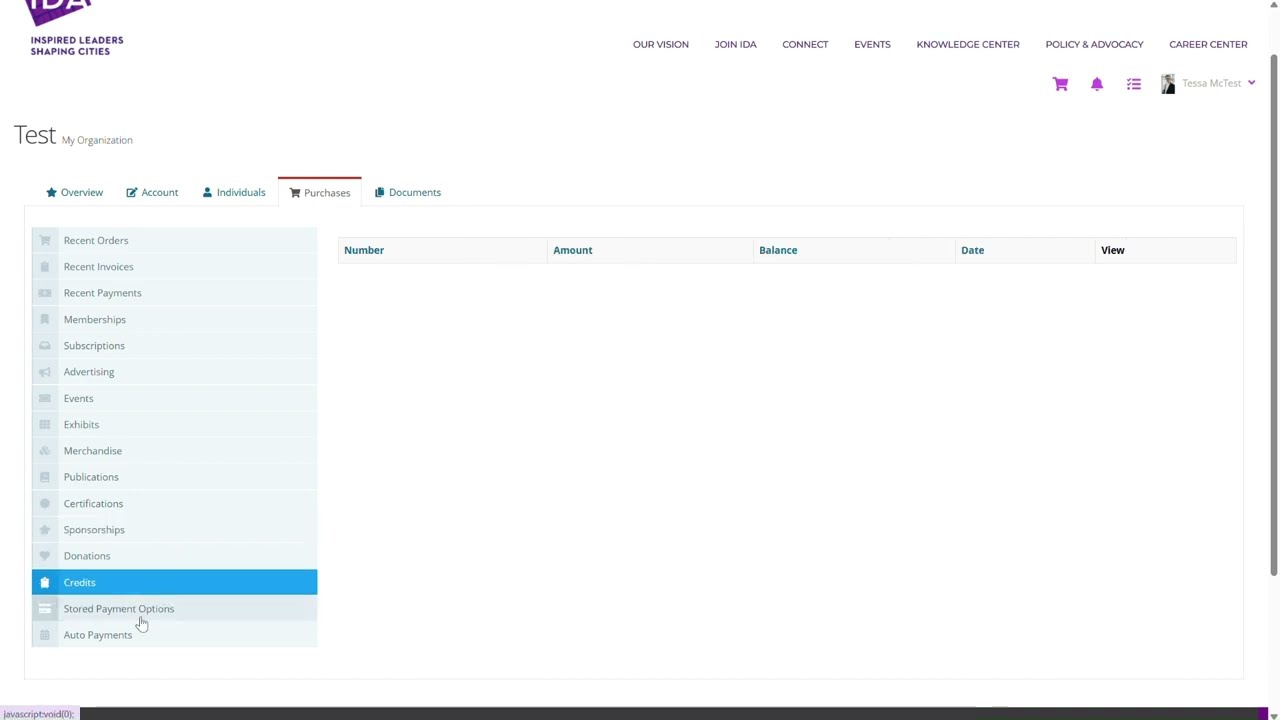The image size is (1280, 720).
Task: Click the Tessa McTest user name
Action: click(1211, 83)
